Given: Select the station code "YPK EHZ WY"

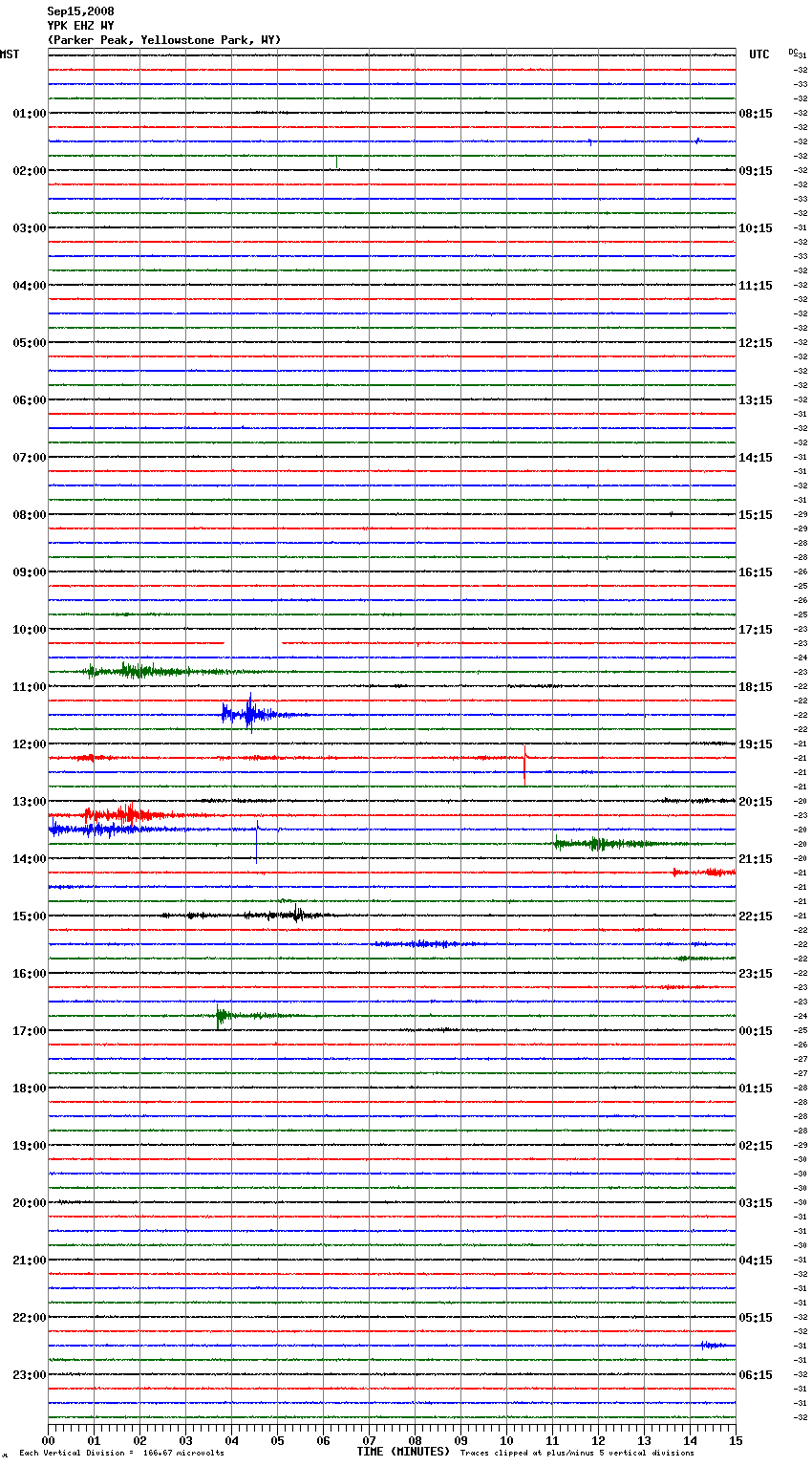Looking at the screenshot, I should click(80, 26).
